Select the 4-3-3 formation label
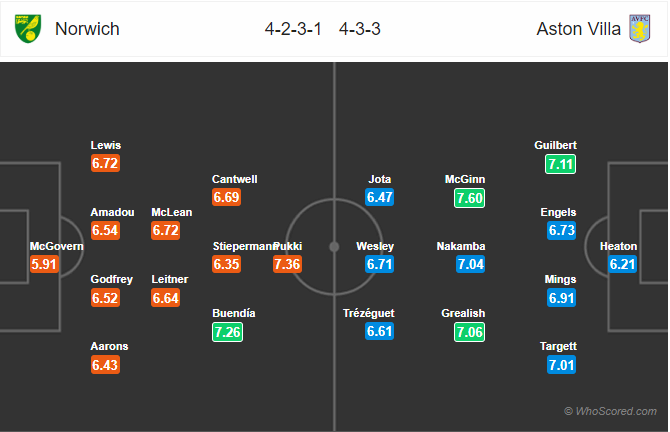Screen dimensions: 670x432 [359, 29]
